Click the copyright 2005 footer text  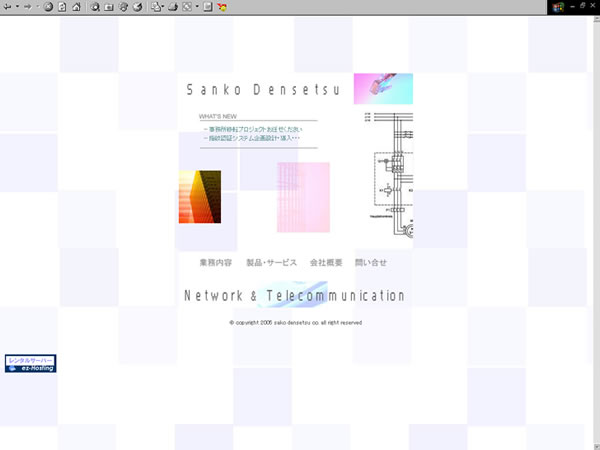(x=295, y=323)
